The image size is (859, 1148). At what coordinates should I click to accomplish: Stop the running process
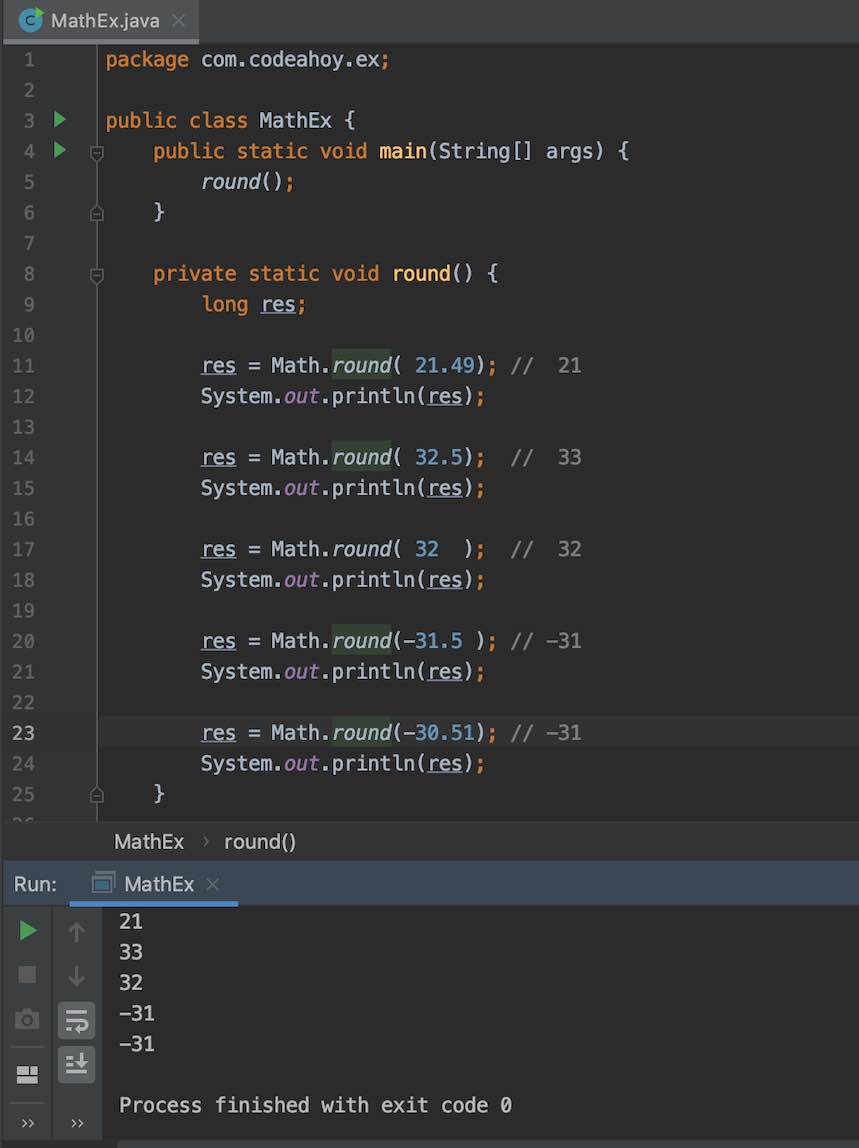click(27, 975)
